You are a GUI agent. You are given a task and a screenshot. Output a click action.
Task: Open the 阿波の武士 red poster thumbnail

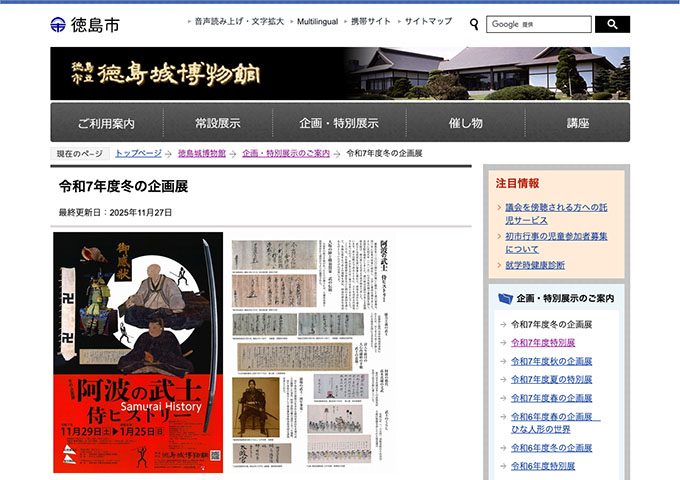tap(138, 352)
